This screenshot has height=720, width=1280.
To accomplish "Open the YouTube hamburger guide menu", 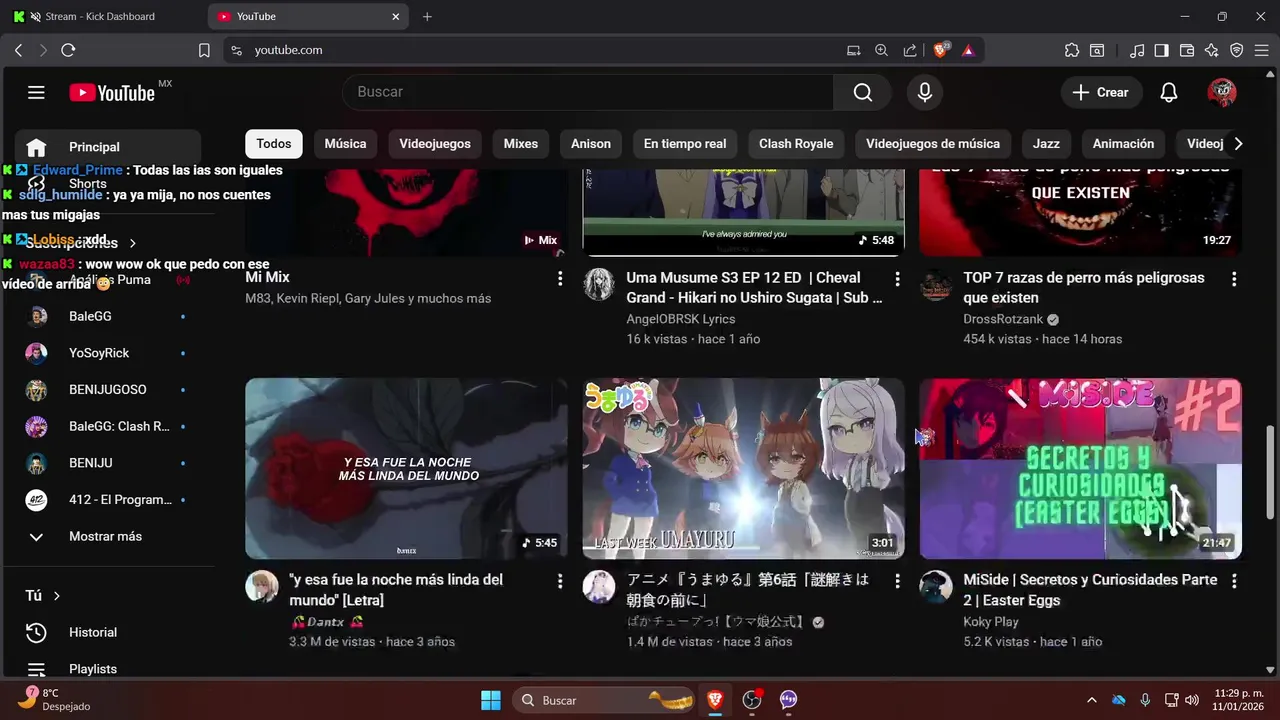I will coord(36,93).
